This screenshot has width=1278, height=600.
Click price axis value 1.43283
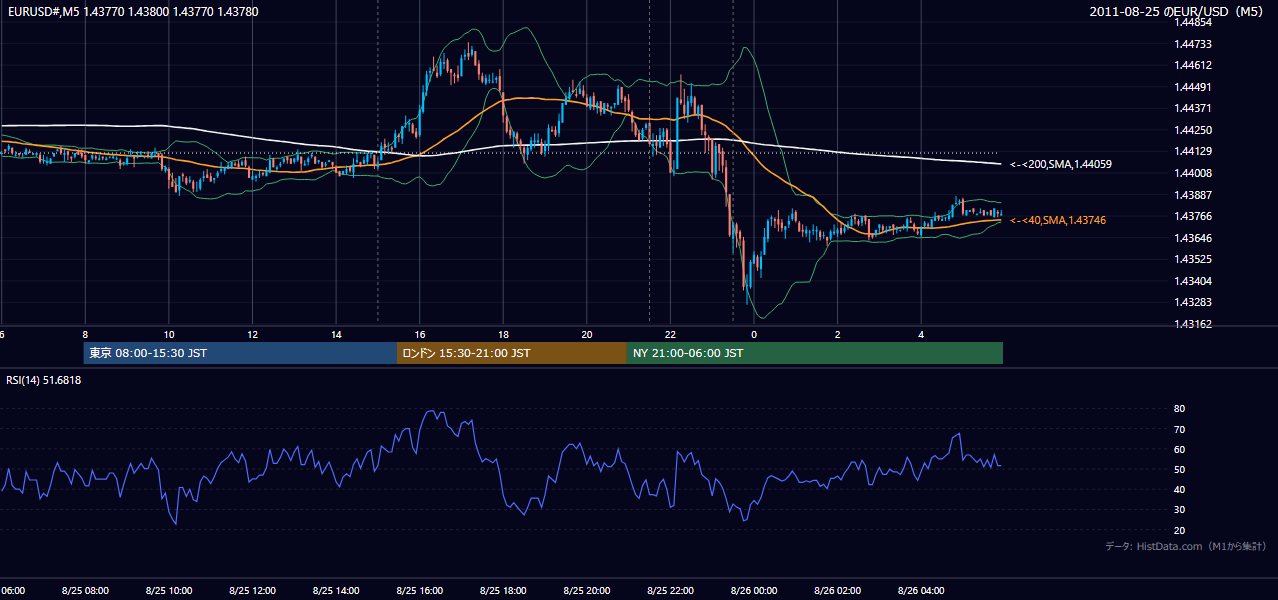[1193, 302]
